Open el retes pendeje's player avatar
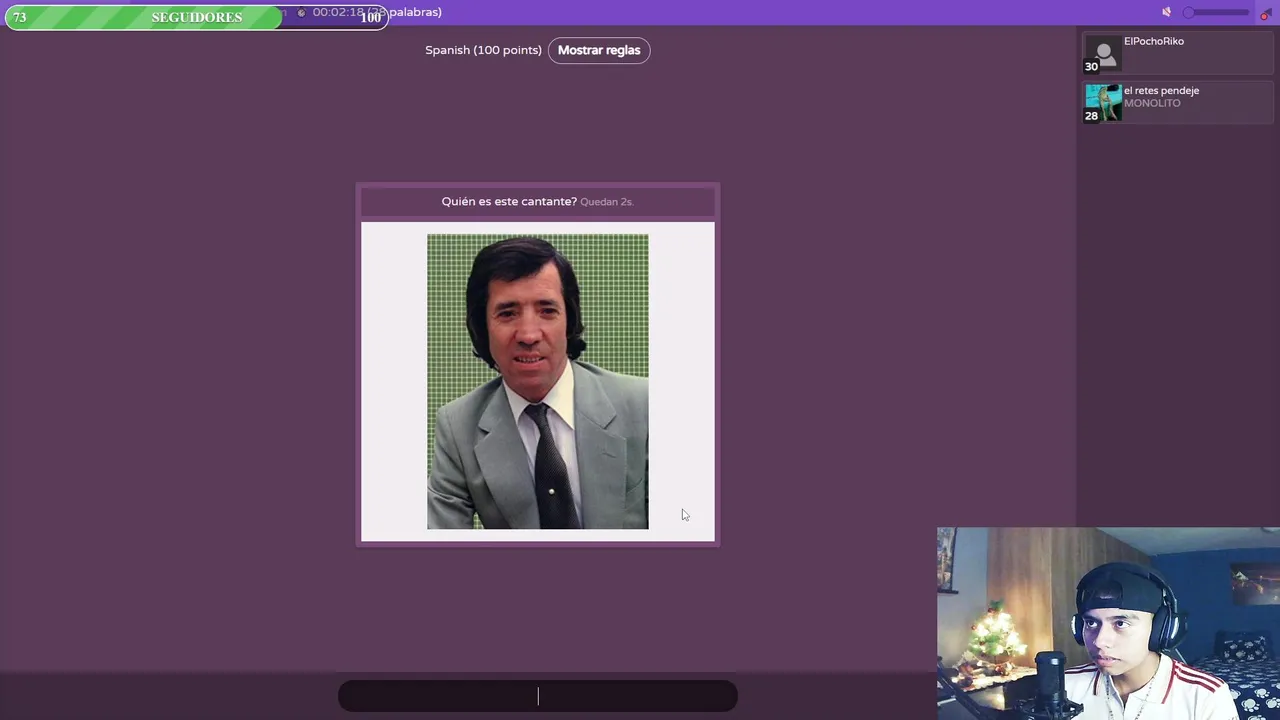Screen dimensions: 1280x720 [1104, 103]
